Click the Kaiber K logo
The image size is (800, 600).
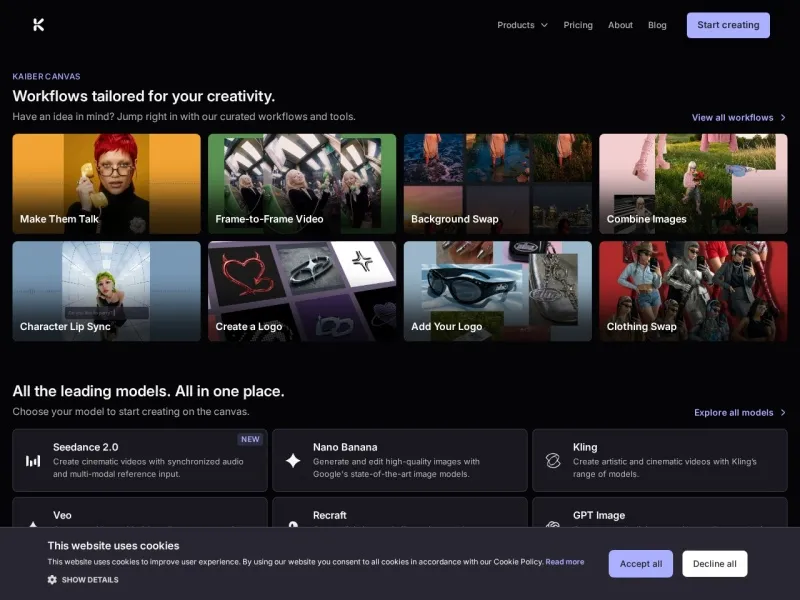pyautogui.click(x=38, y=24)
